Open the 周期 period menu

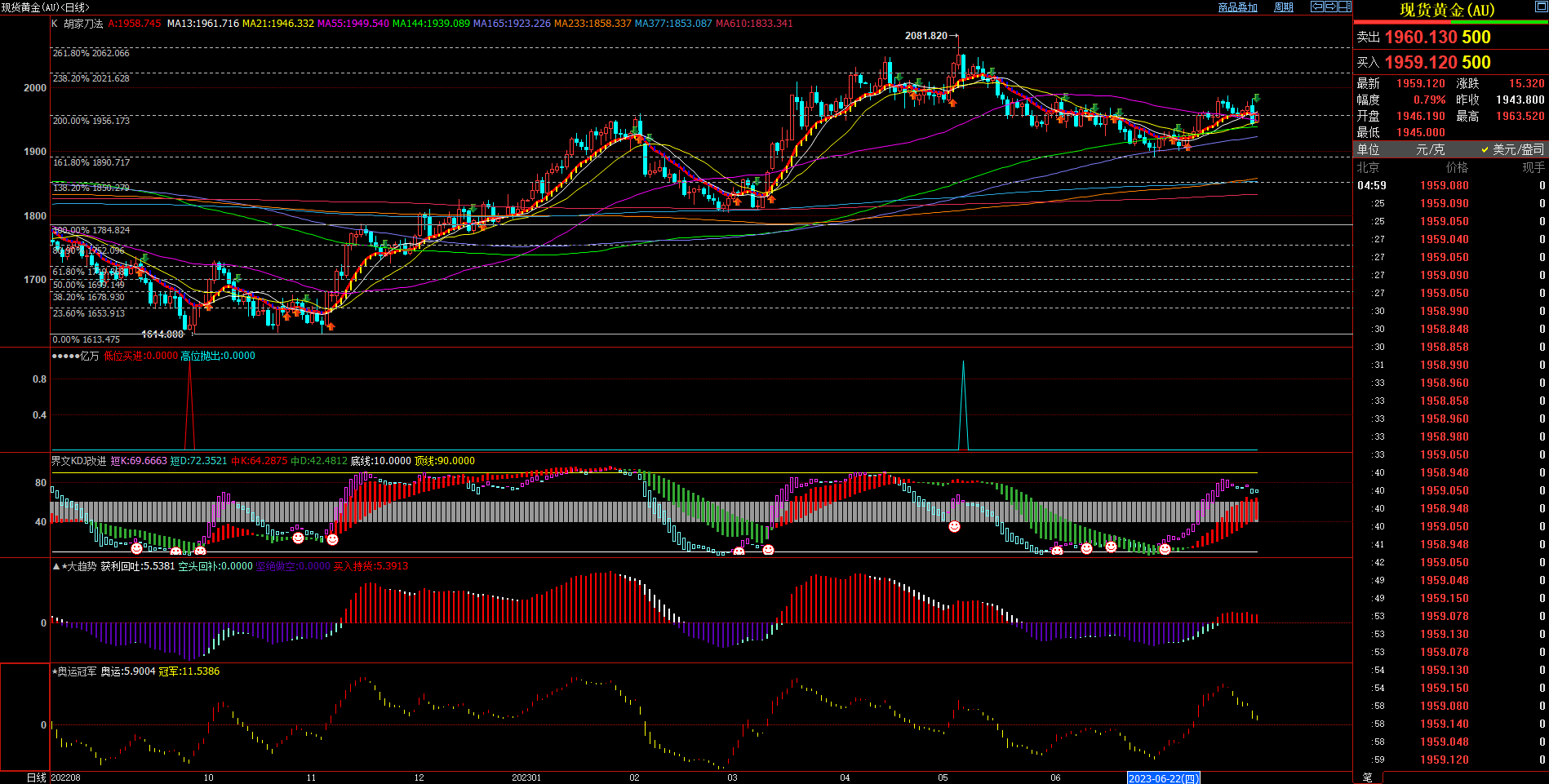1284,7
